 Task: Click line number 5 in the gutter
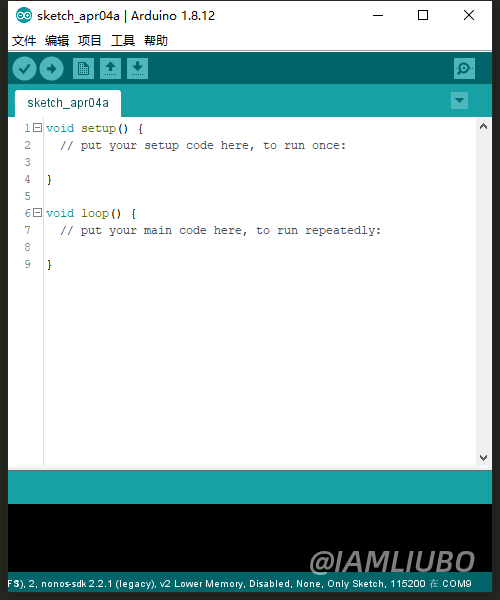tap(28, 196)
